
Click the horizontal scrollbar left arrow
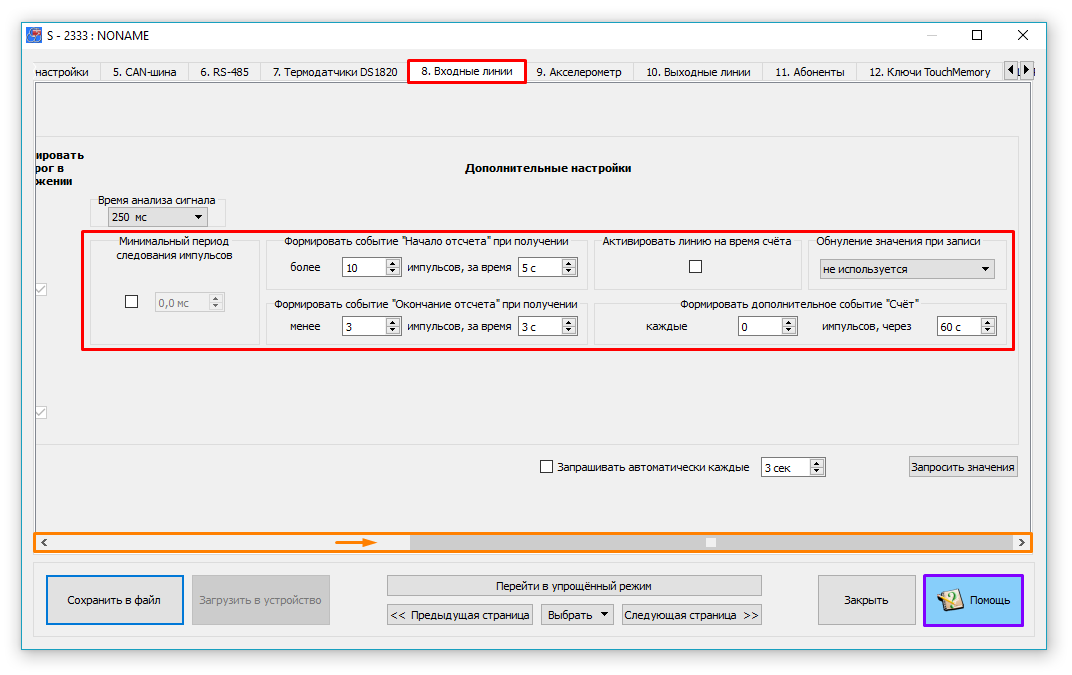click(44, 542)
